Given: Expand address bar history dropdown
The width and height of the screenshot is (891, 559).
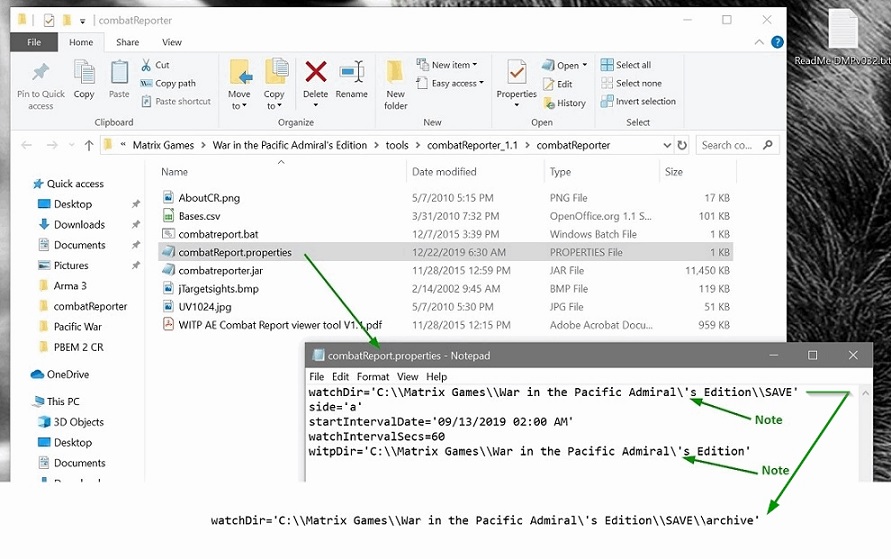Looking at the screenshot, I should [667, 145].
